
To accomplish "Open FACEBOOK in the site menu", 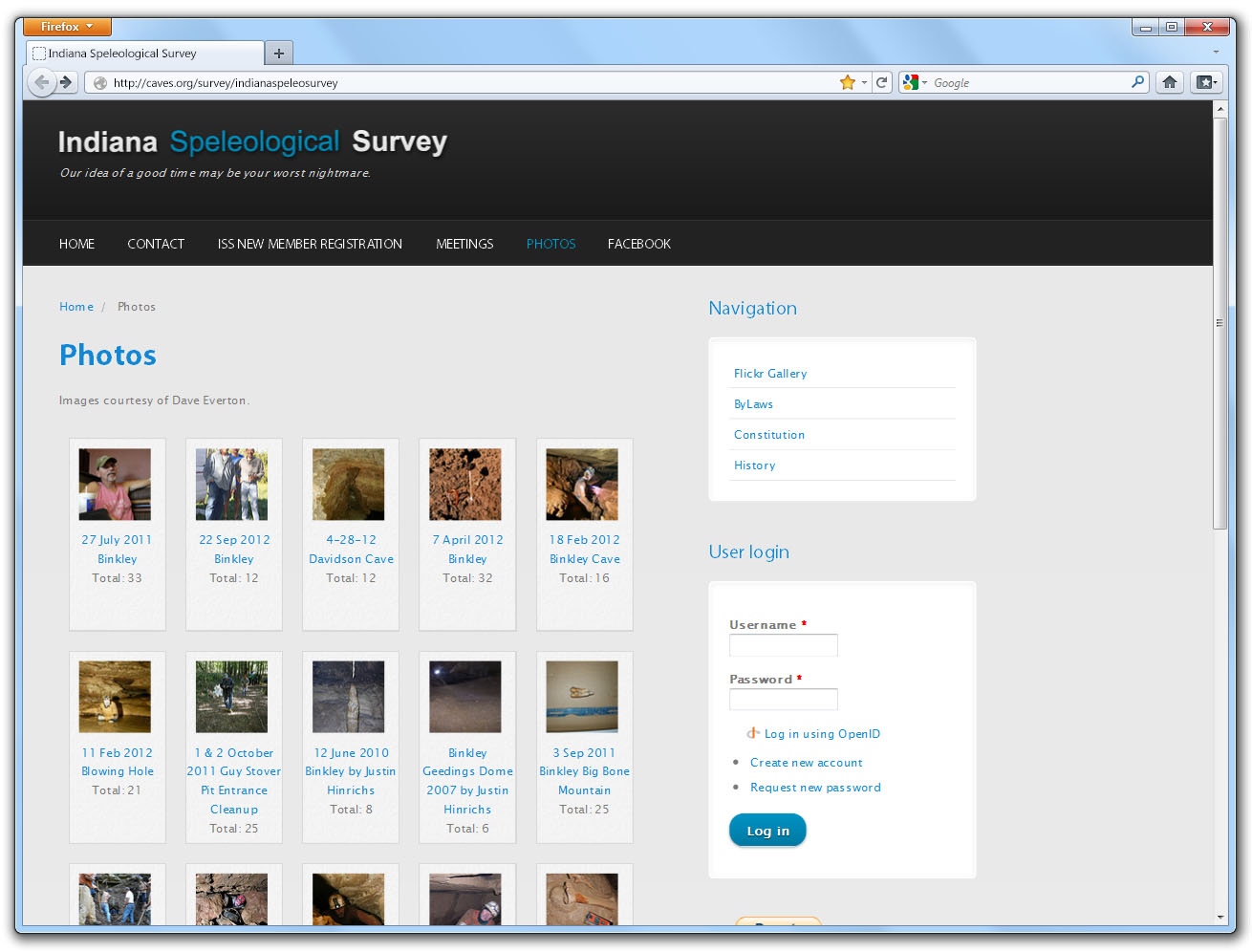I will click(x=639, y=244).
